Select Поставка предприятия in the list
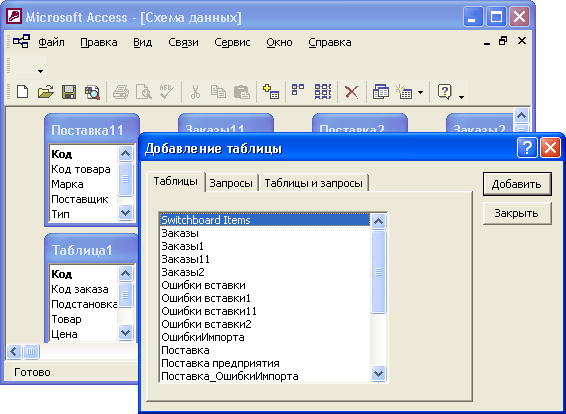This screenshot has width=566, height=414. (x=265, y=363)
